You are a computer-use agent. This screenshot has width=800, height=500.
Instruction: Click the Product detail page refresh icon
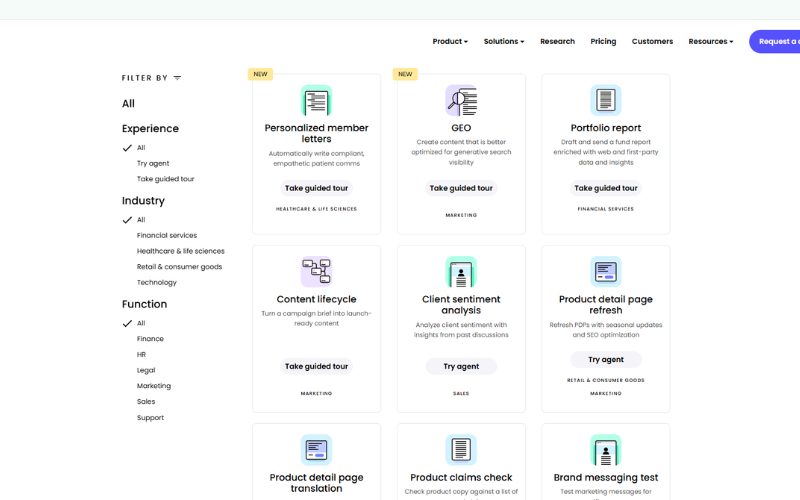coord(606,271)
